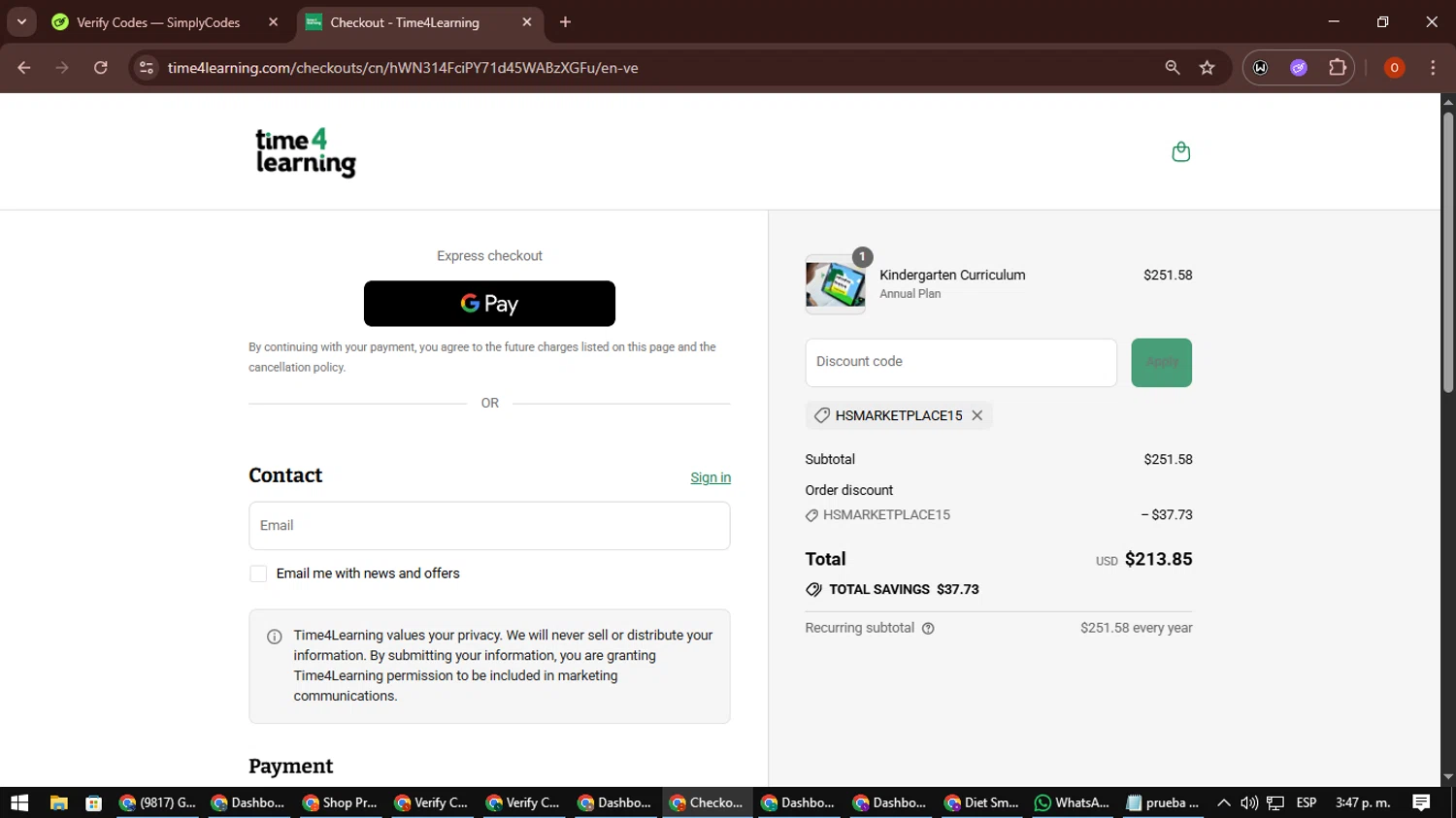
Task: Select the Checkout - Time4Learning tab
Action: click(x=404, y=22)
